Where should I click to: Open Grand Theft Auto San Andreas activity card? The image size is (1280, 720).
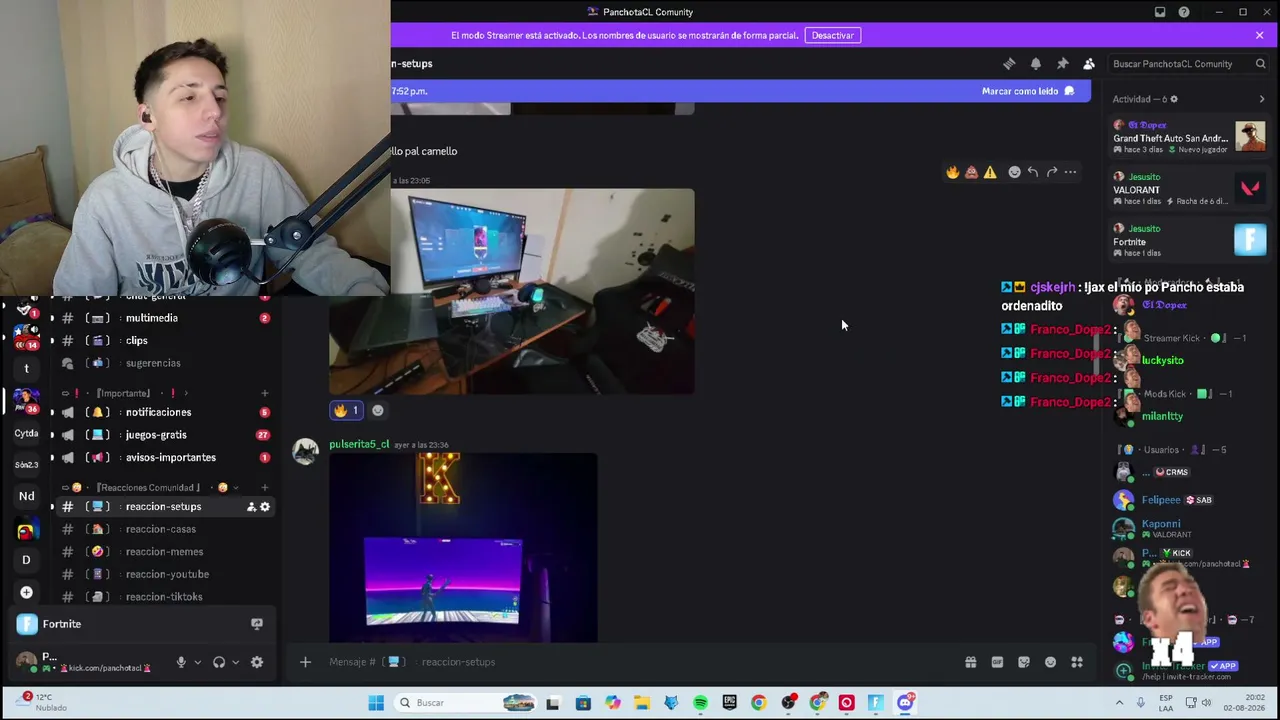pos(1190,137)
